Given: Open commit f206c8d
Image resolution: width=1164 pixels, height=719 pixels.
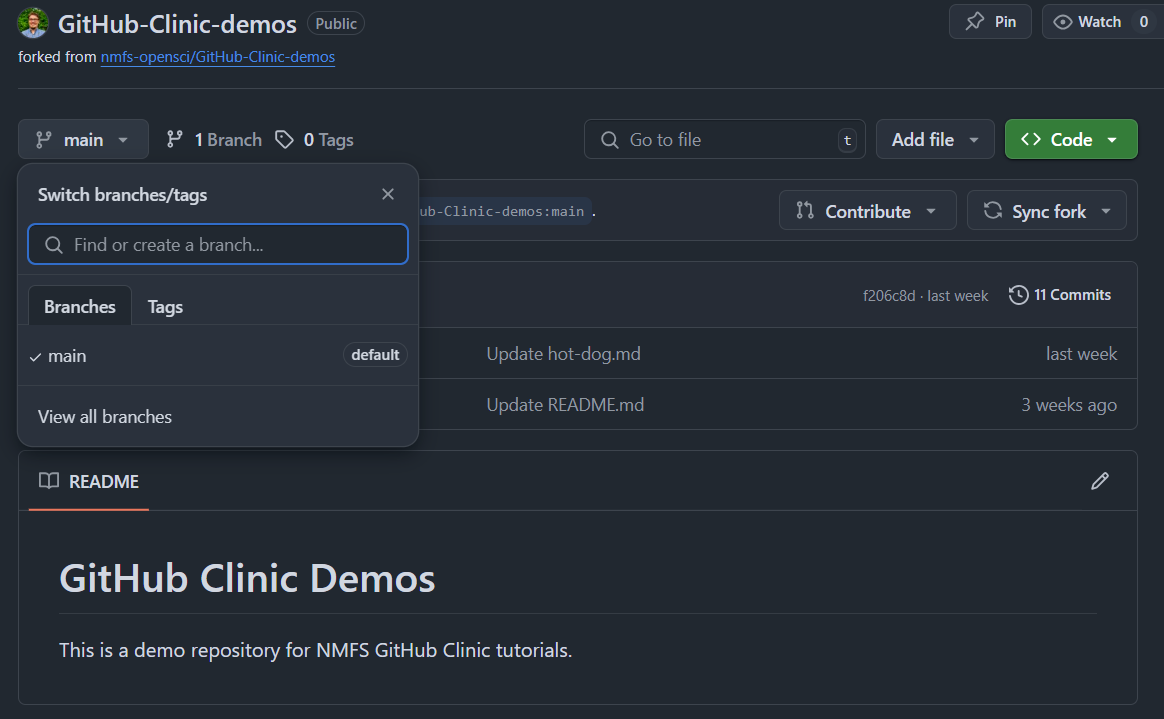Looking at the screenshot, I should point(889,295).
